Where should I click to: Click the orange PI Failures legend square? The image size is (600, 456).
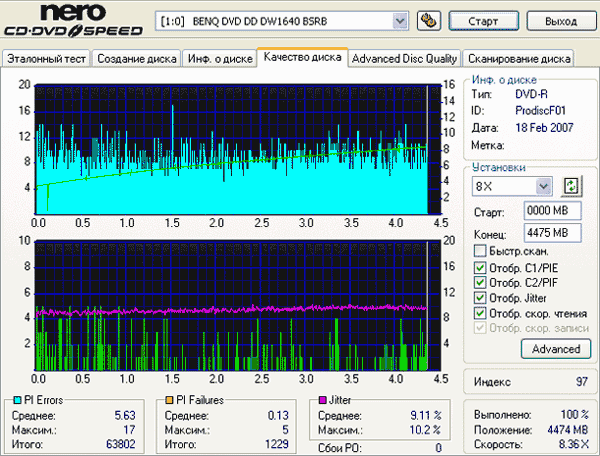pyautogui.click(x=170, y=400)
